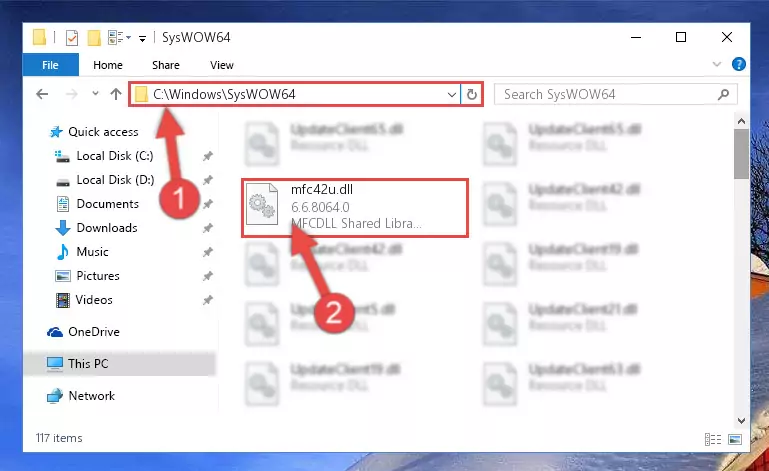Click MFCDLL Shared Libra... description text
This screenshot has width=769, height=471.
(356, 223)
